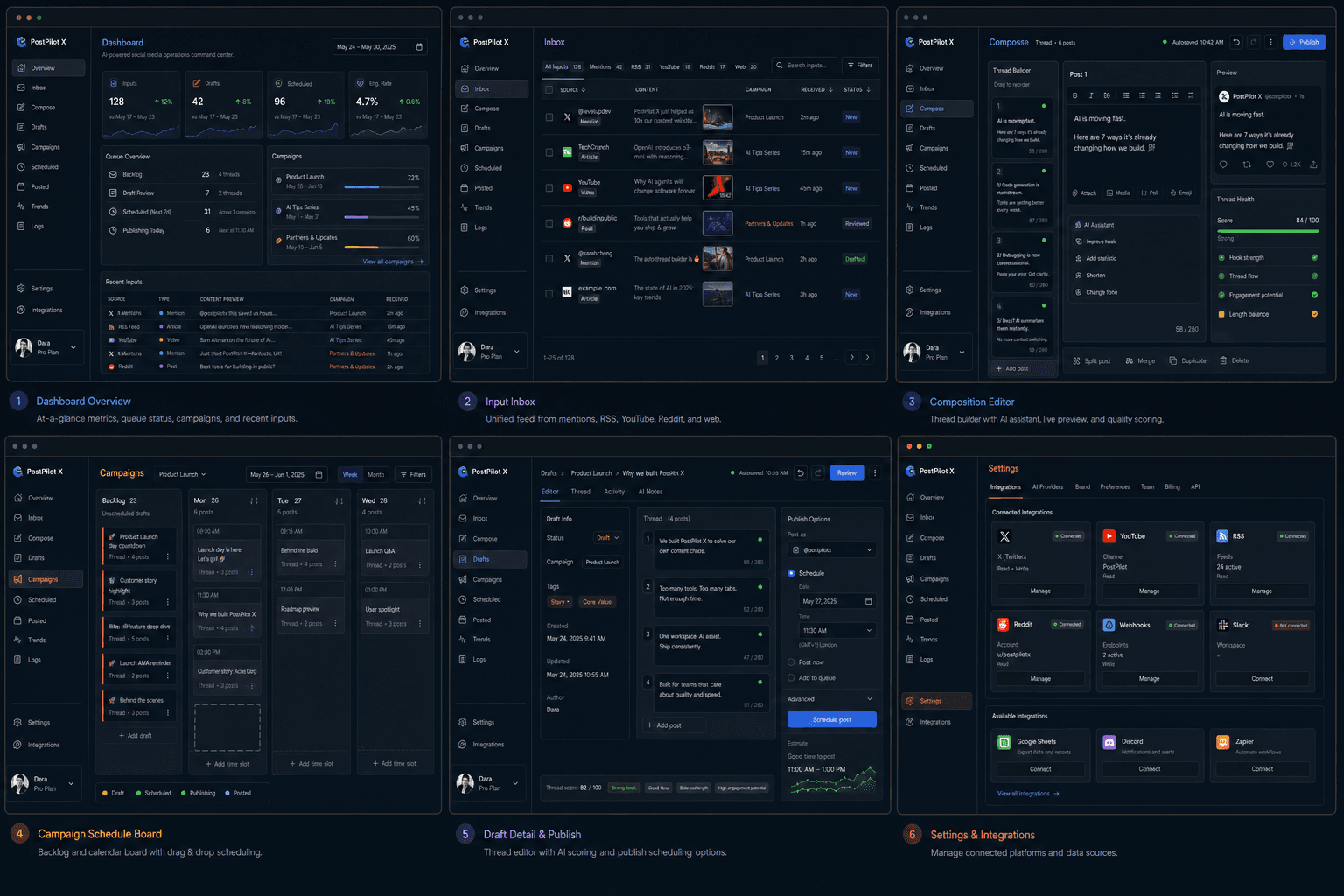1344x896 pixels.
Task: Click Search inputs field in Inbox
Action: pyautogui.click(x=803, y=66)
